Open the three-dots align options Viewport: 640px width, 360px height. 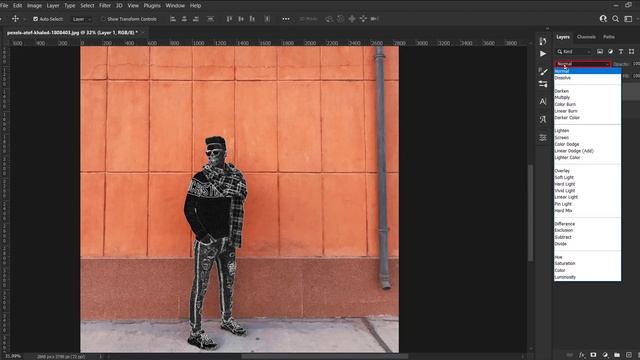coord(286,19)
